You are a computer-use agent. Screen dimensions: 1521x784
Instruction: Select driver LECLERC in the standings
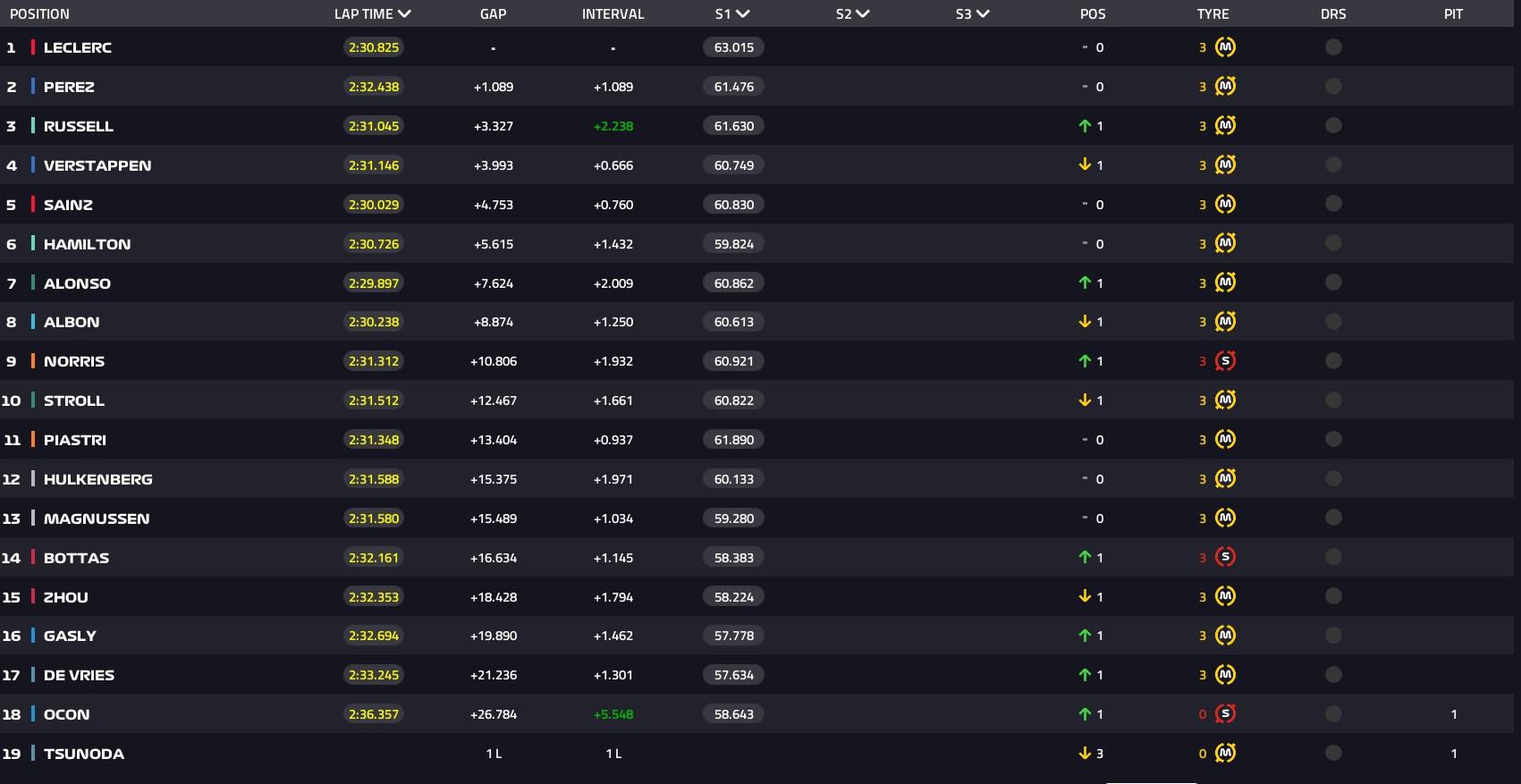[x=78, y=47]
